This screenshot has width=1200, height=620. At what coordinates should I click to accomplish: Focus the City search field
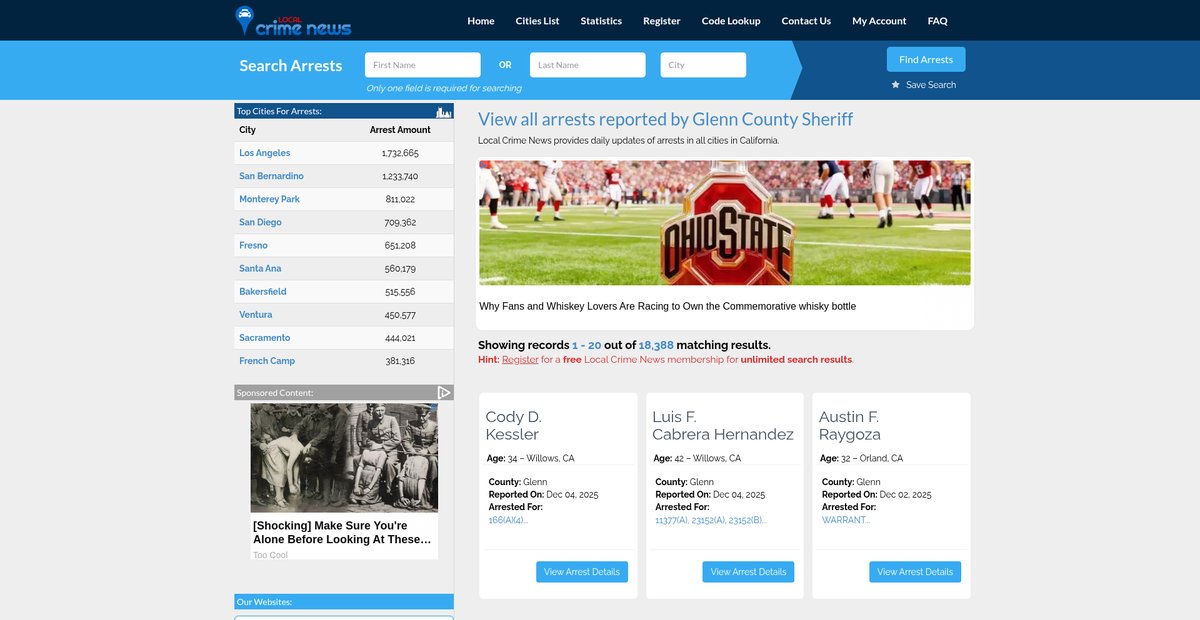tap(703, 65)
